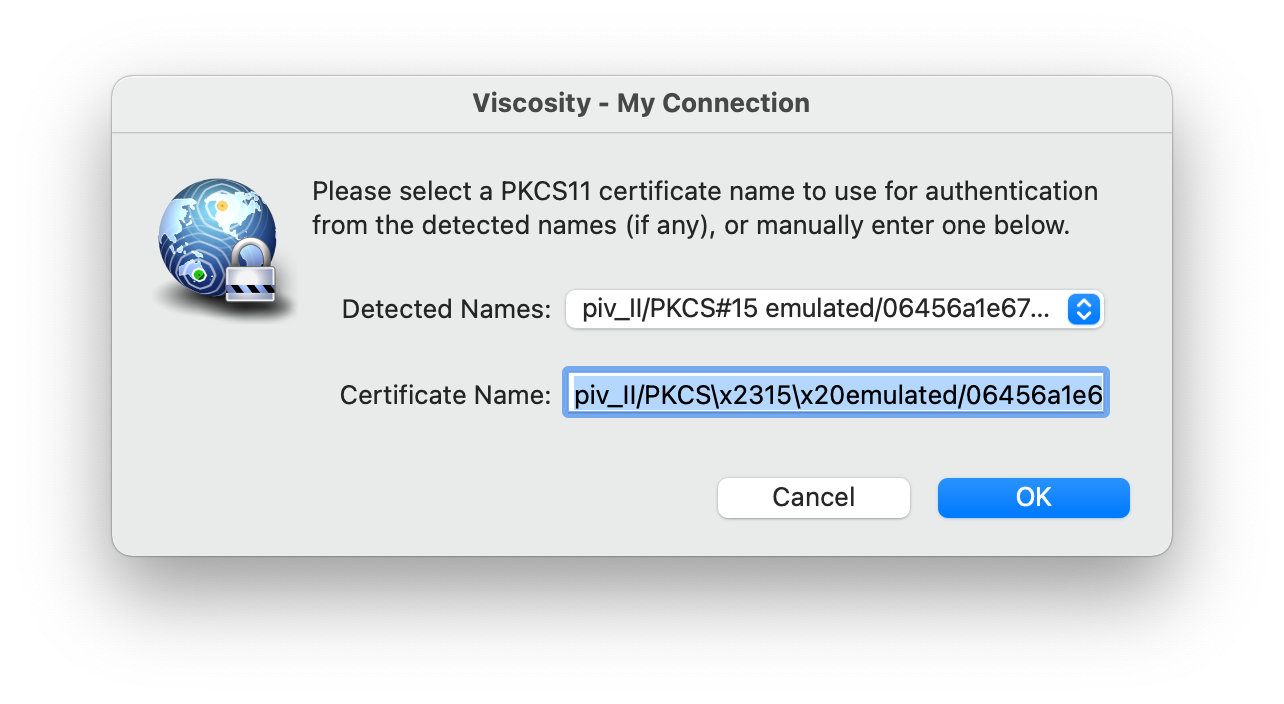Click the "Please select a PKCS11" instruction line
This screenshot has width=1284, height=704.
click(x=704, y=191)
